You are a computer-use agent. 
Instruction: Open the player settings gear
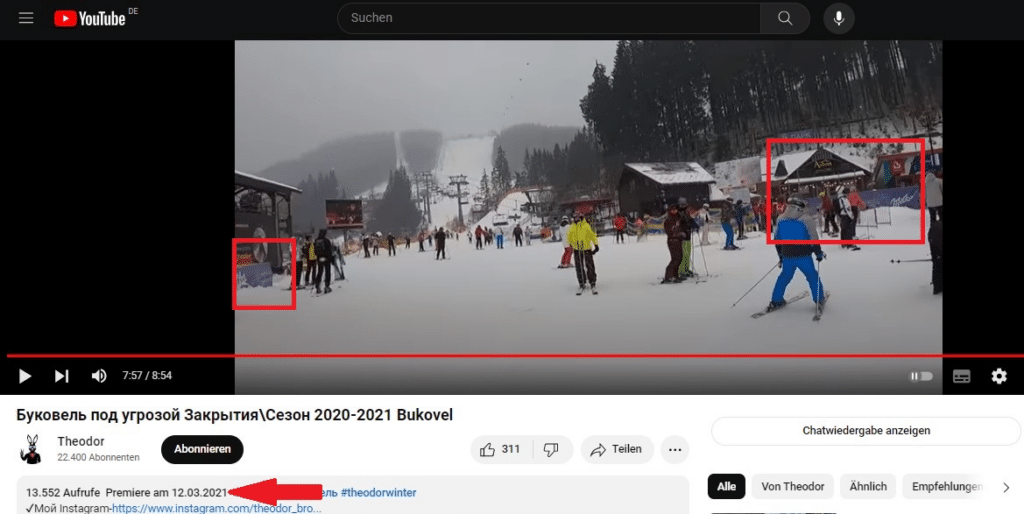999,376
